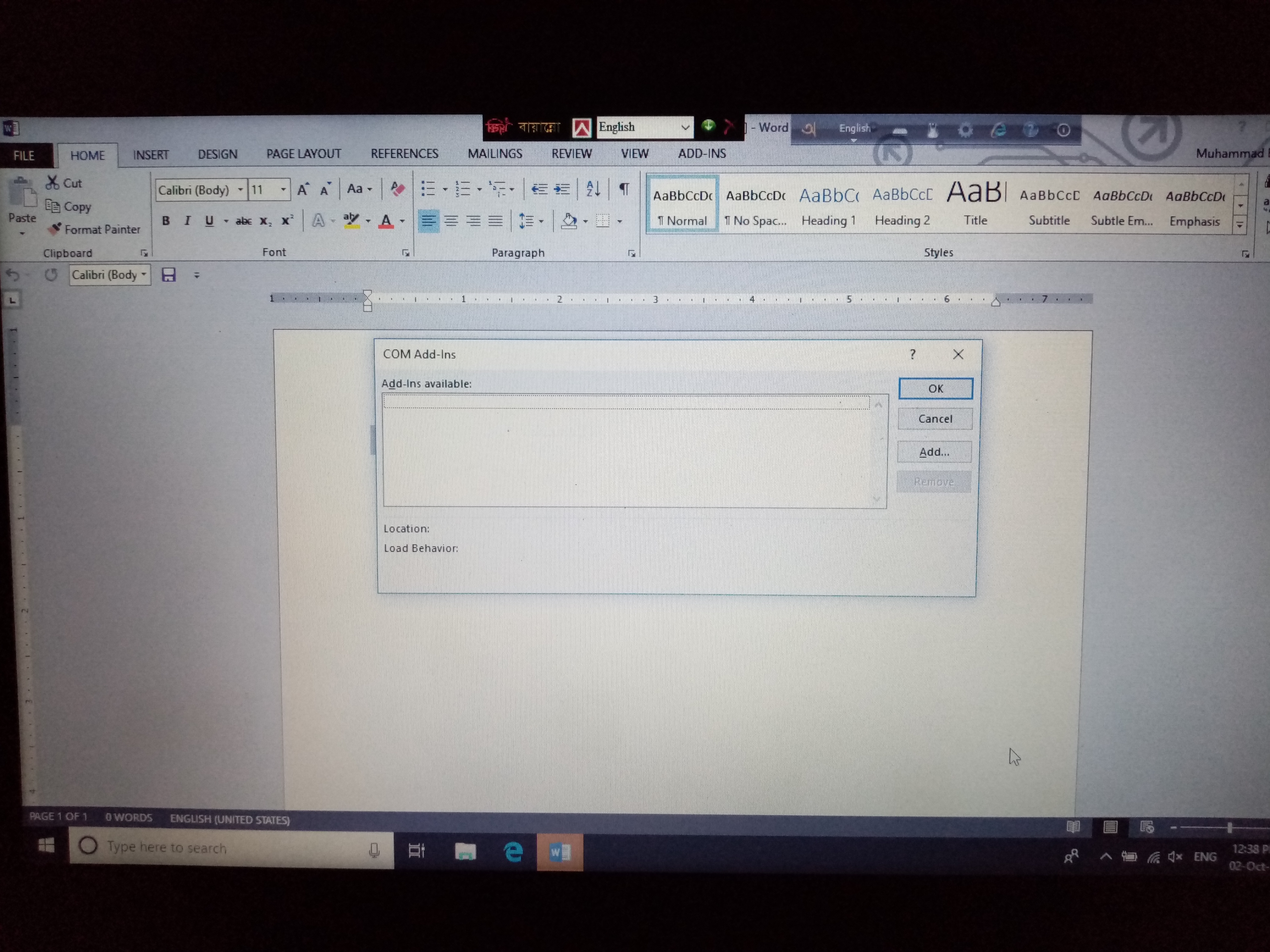Image resolution: width=1270 pixels, height=952 pixels.
Task: Expand the Calibri (Body) font name dropdown
Action: point(240,189)
